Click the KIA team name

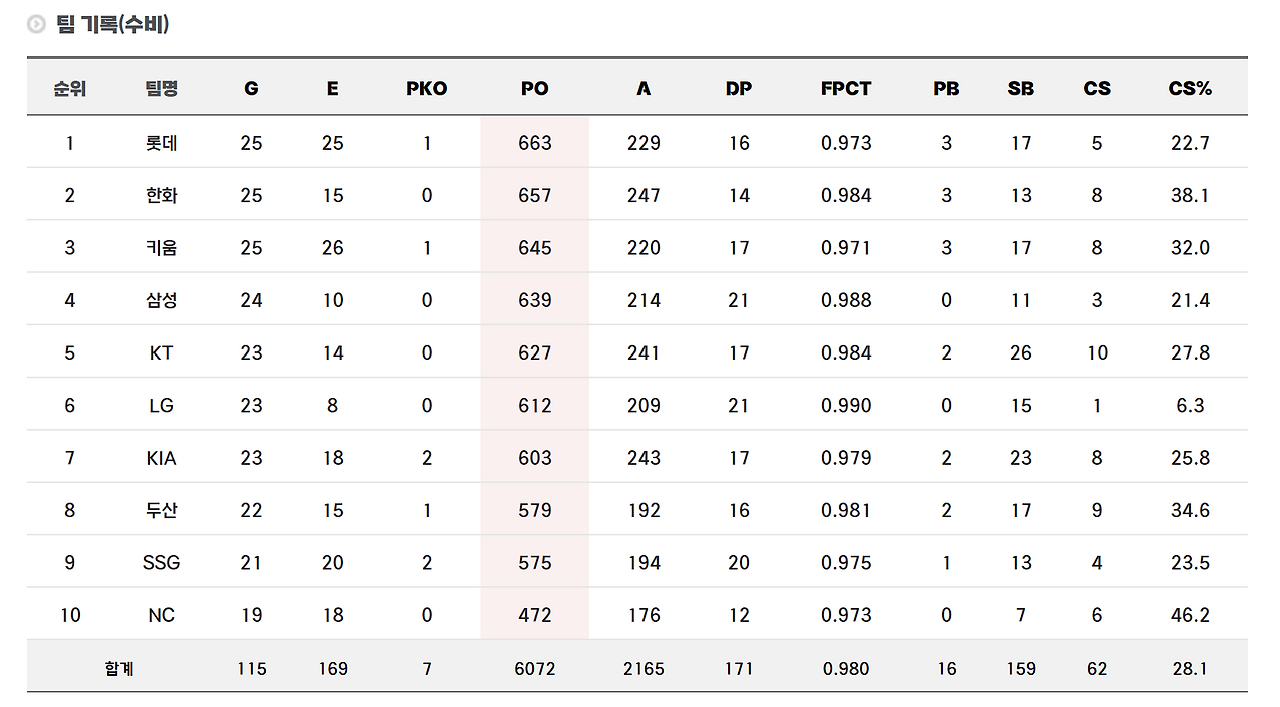(x=161, y=458)
